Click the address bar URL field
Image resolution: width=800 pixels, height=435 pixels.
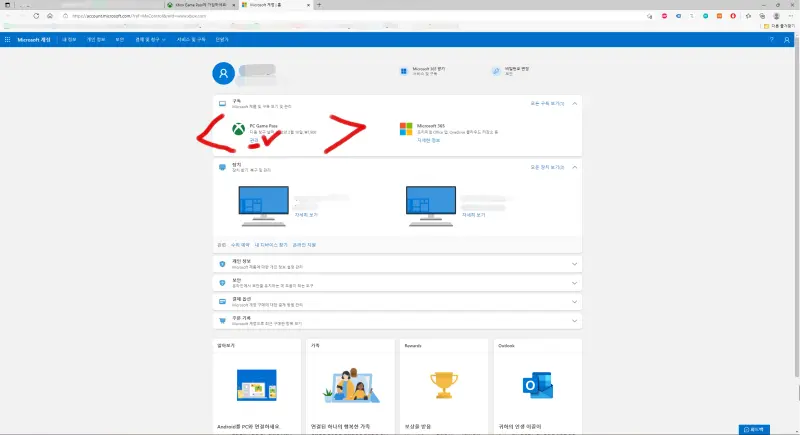tap(352, 16)
